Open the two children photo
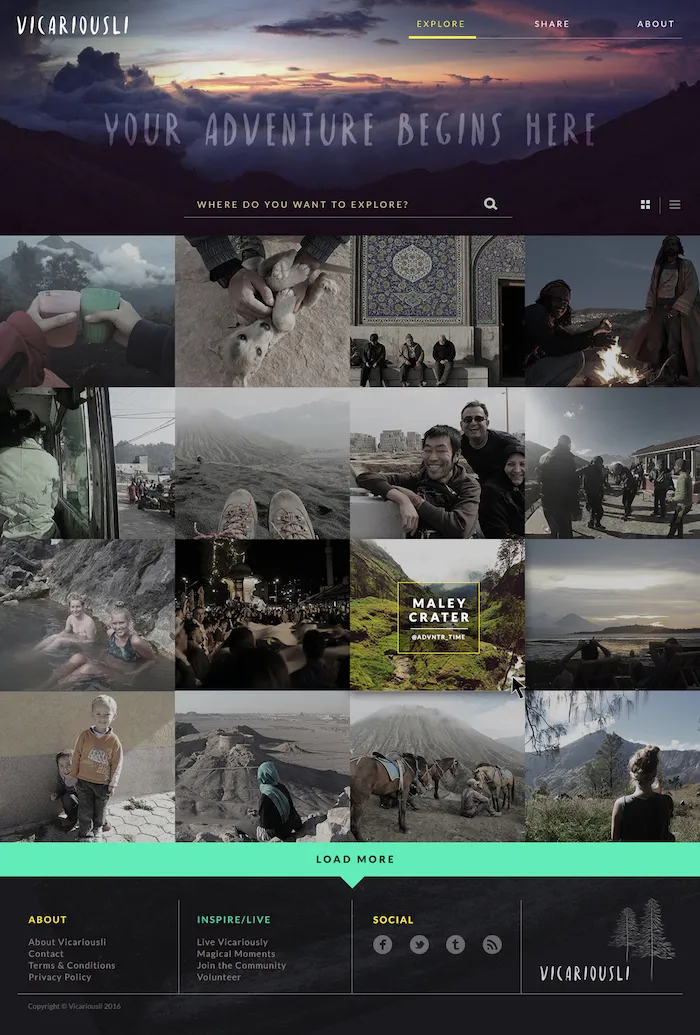Screen dimensions: 700x1035 click(87, 766)
